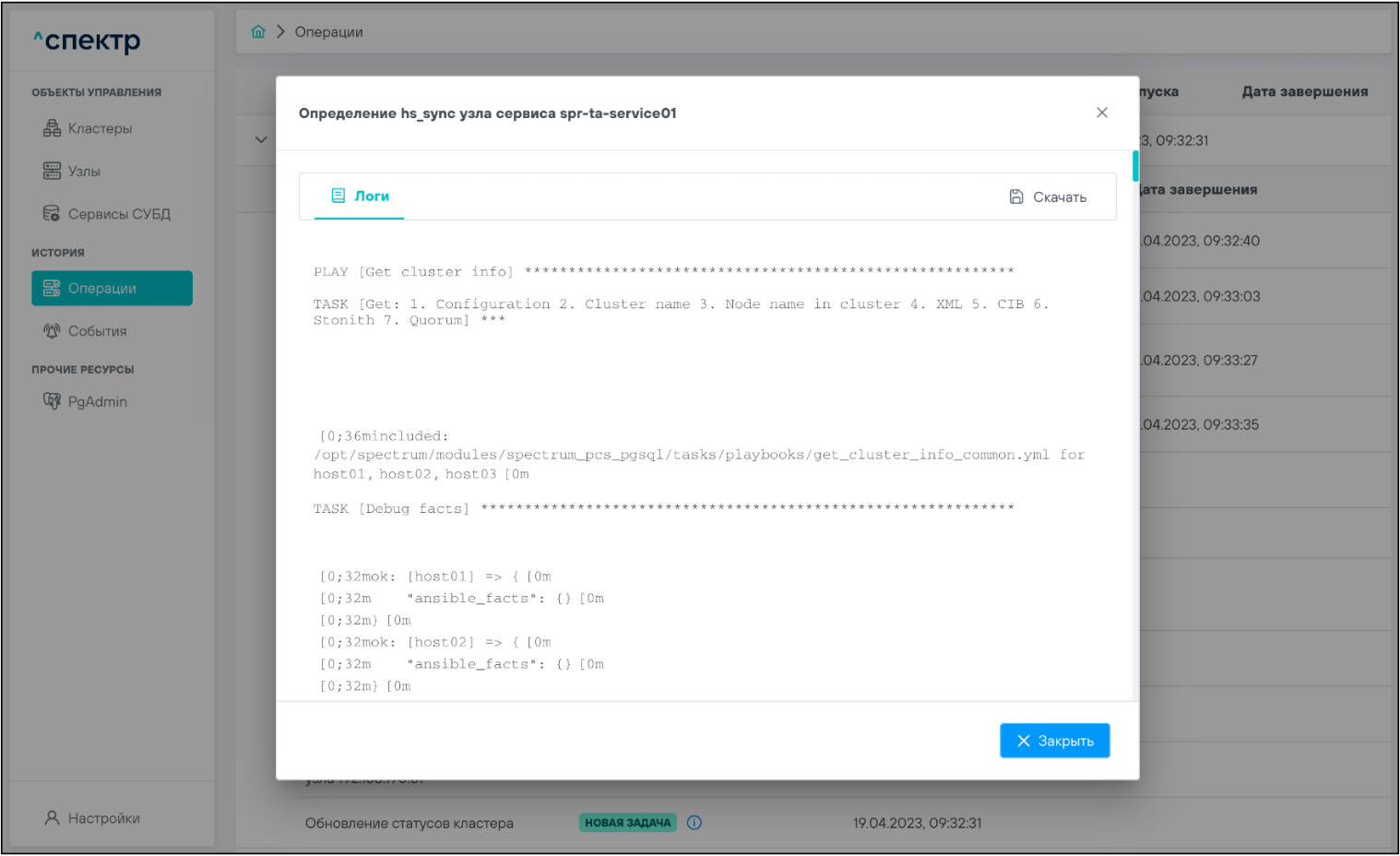Click the Сервисы СУБД database icon
This screenshot has height=856, width=1400.
pyautogui.click(x=52, y=214)
